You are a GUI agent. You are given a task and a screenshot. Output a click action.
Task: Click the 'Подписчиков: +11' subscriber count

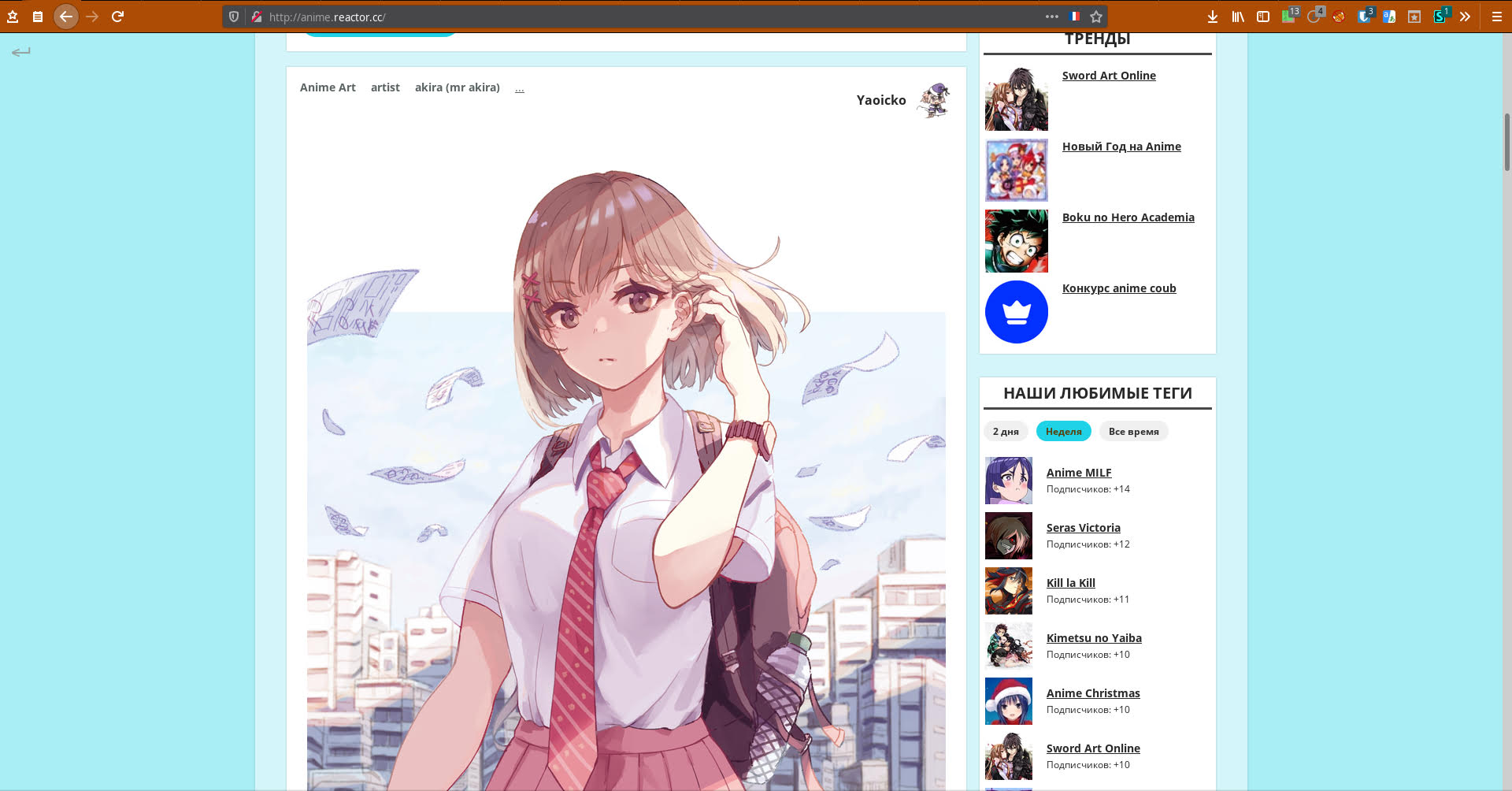[x=1088, y=600]
